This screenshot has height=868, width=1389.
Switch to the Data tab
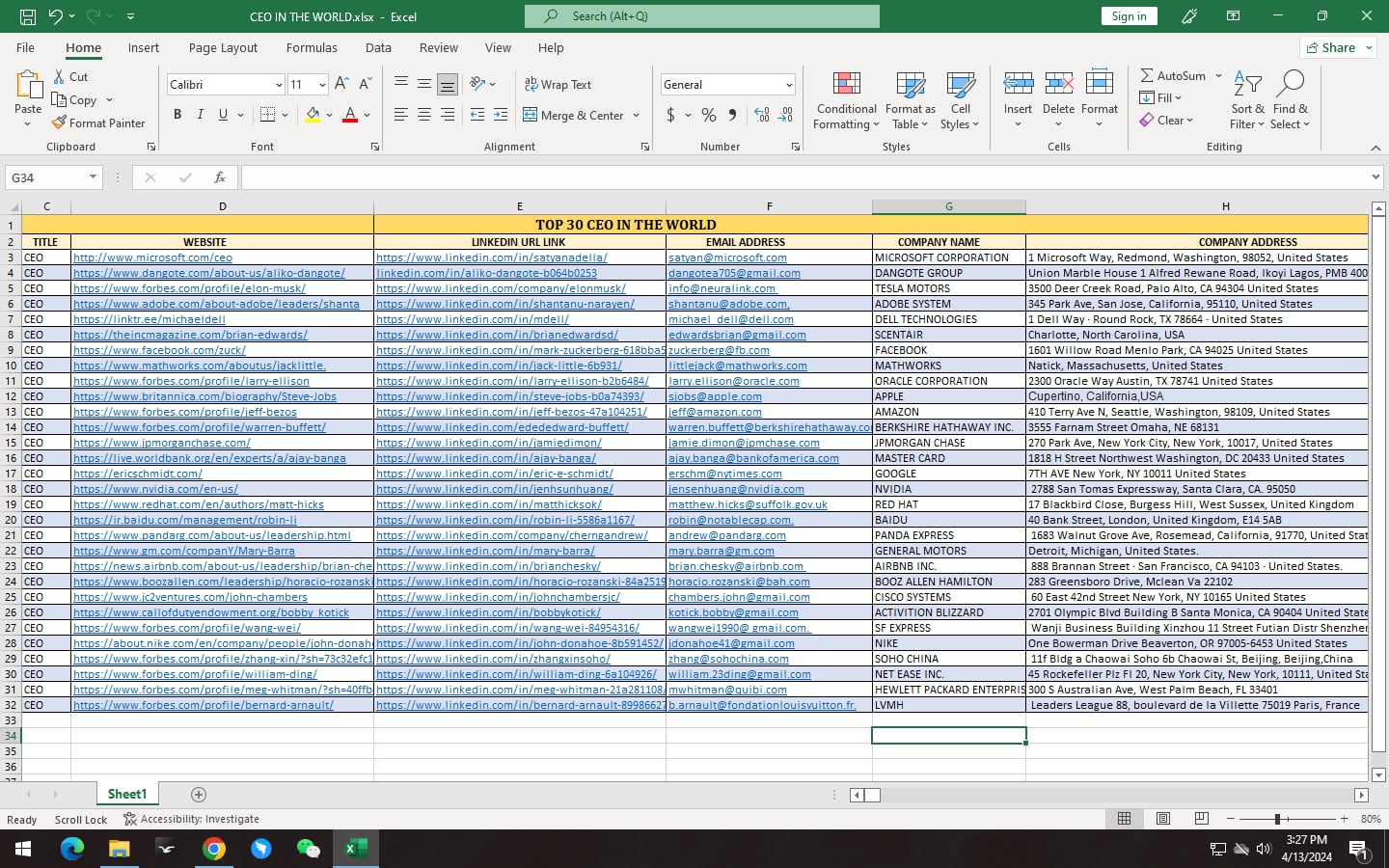pyautogui.click(x=378, y=47)
